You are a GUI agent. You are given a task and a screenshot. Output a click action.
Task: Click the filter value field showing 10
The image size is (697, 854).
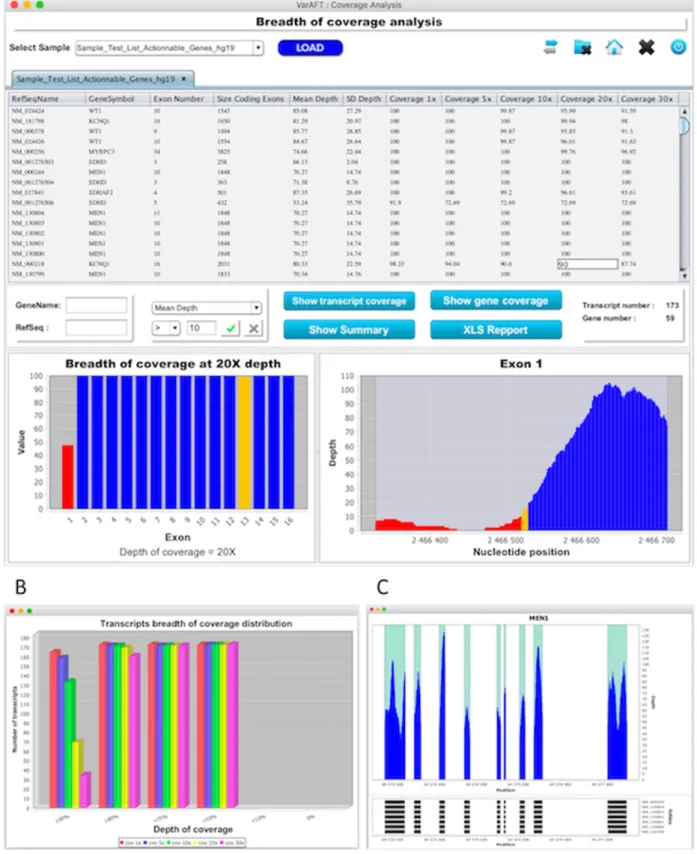tap(201, 328)
